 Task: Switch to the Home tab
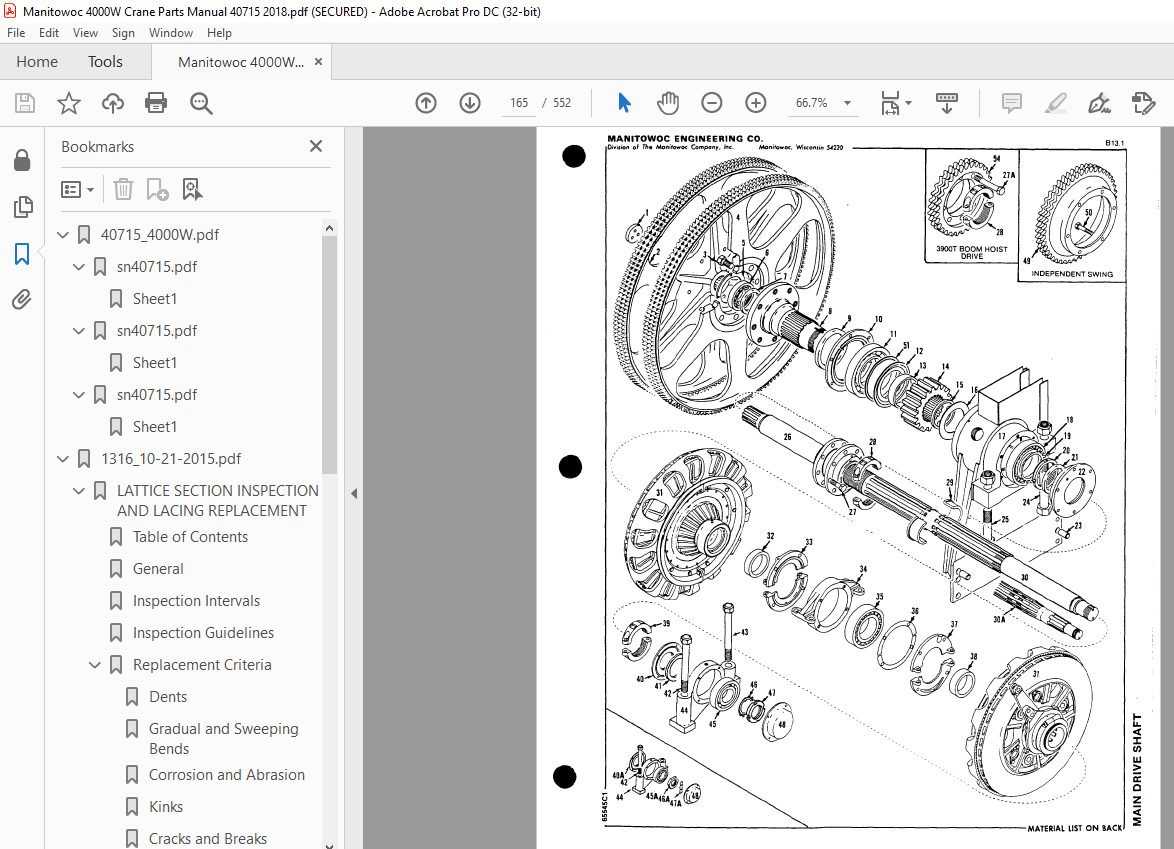[x=37, y=62]
